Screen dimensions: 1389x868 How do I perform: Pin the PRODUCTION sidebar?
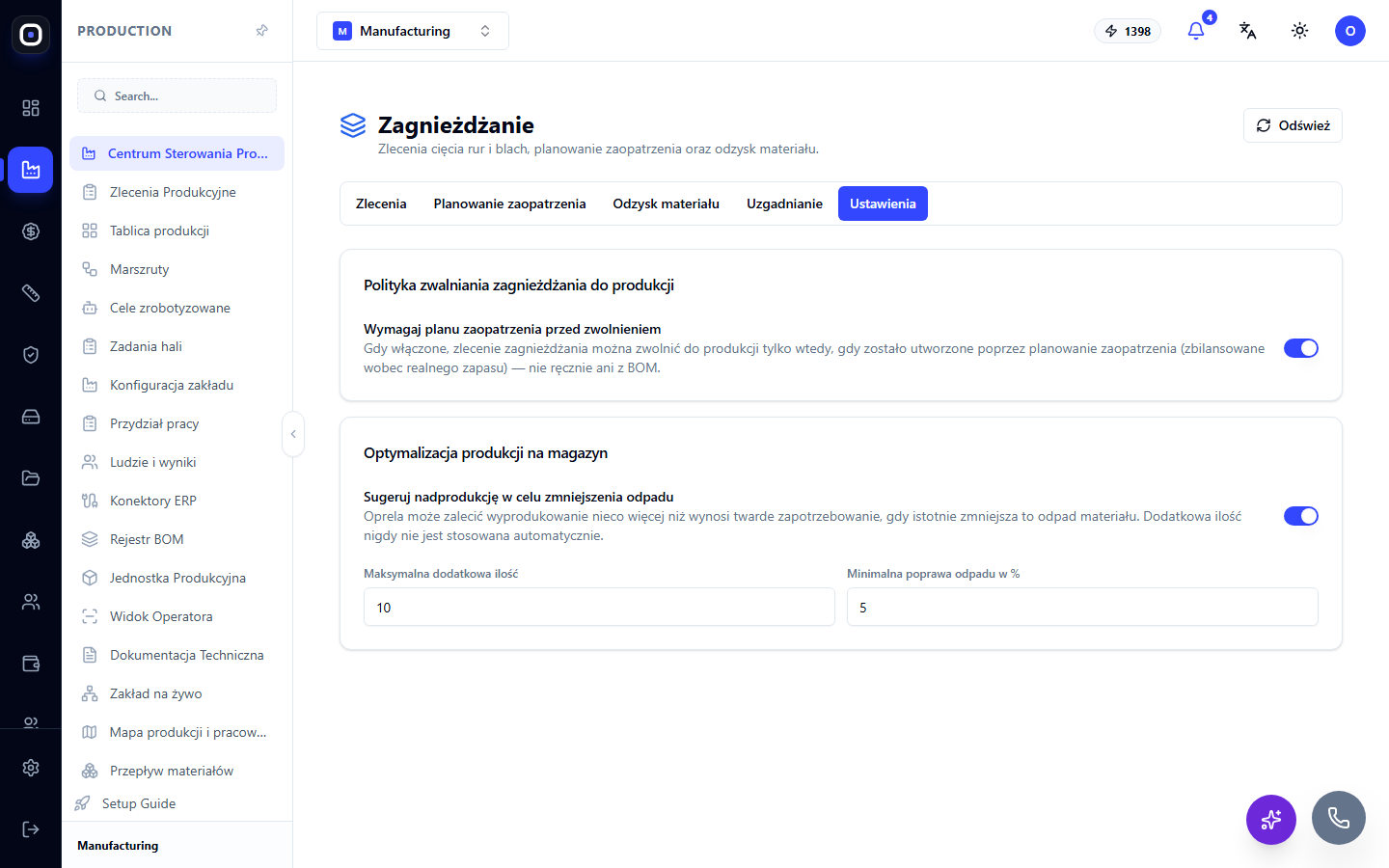(261, 31)
